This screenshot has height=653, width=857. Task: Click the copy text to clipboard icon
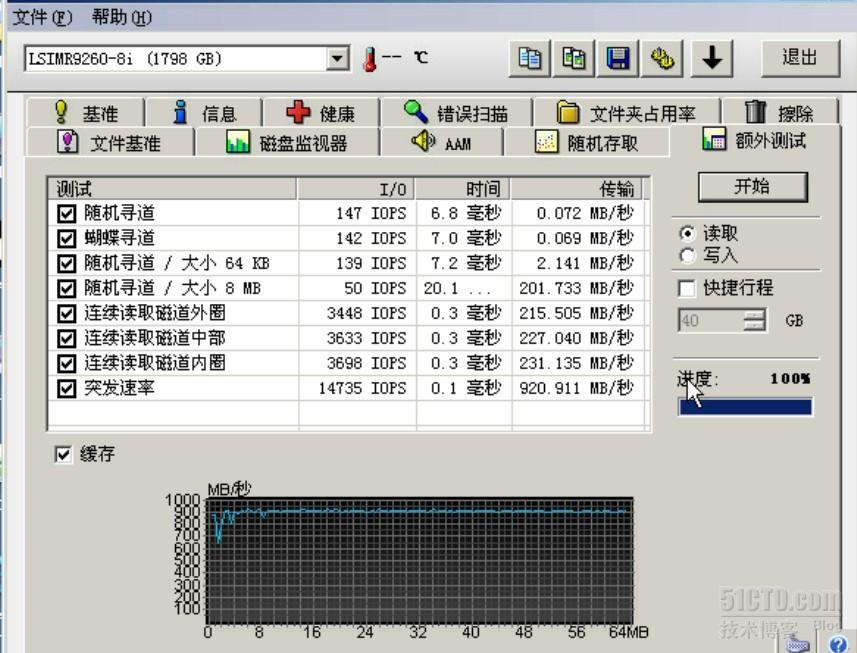coord(529,58)
